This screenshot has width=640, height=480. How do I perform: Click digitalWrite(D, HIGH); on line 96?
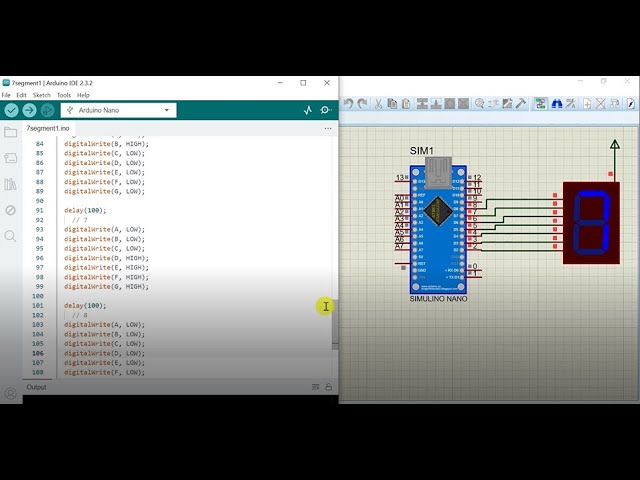point(107,258)
